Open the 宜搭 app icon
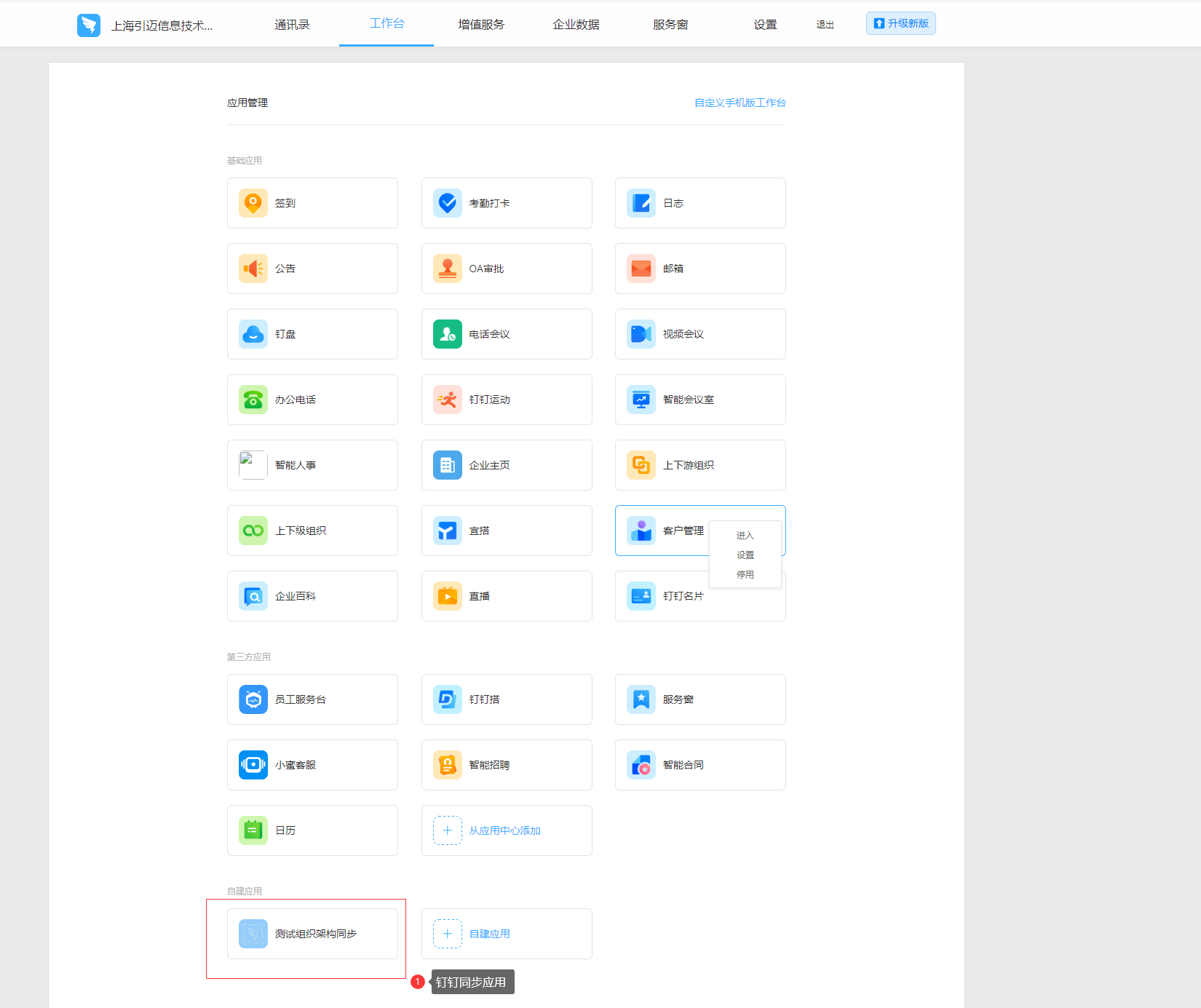 point(448,531)
